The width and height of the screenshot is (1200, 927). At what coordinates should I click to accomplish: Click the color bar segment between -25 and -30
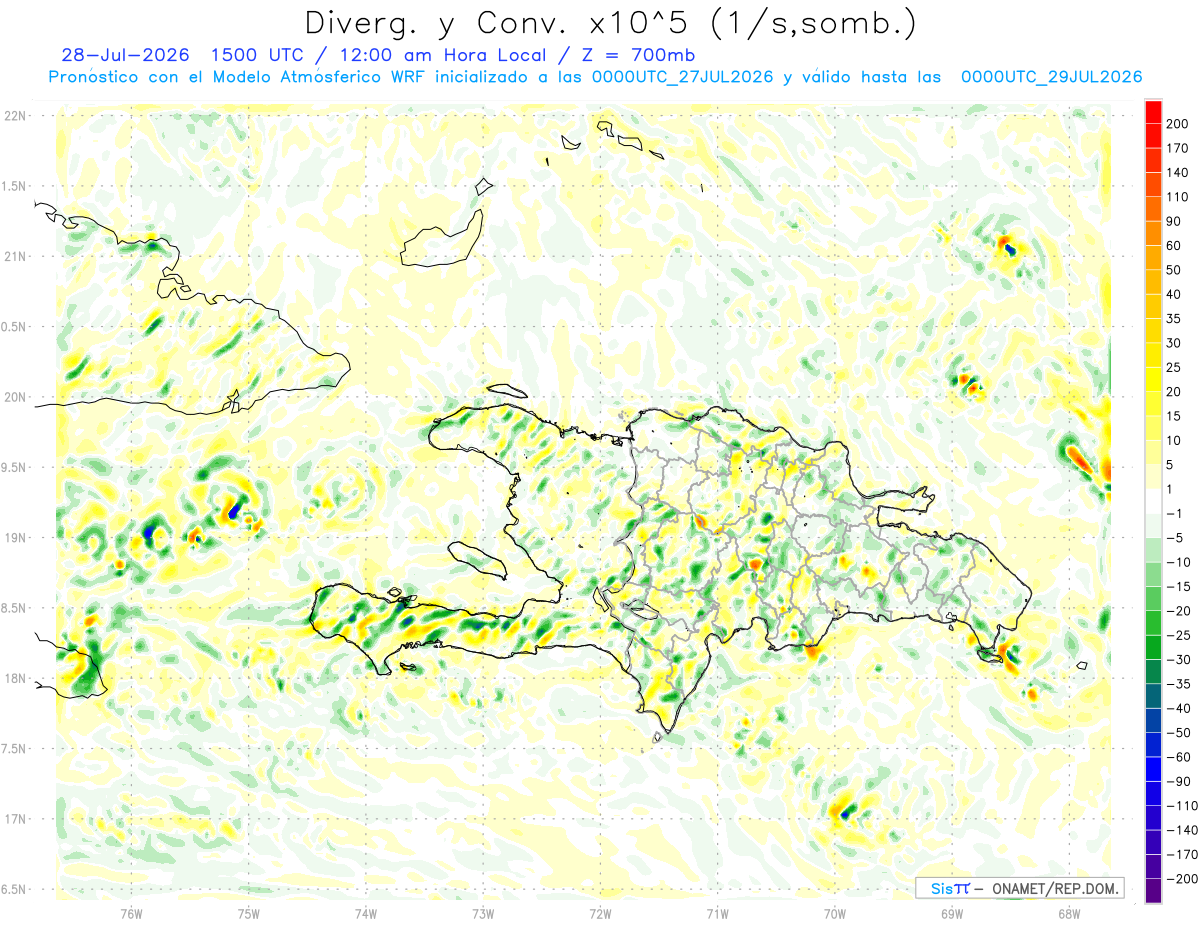[1153, 647]
